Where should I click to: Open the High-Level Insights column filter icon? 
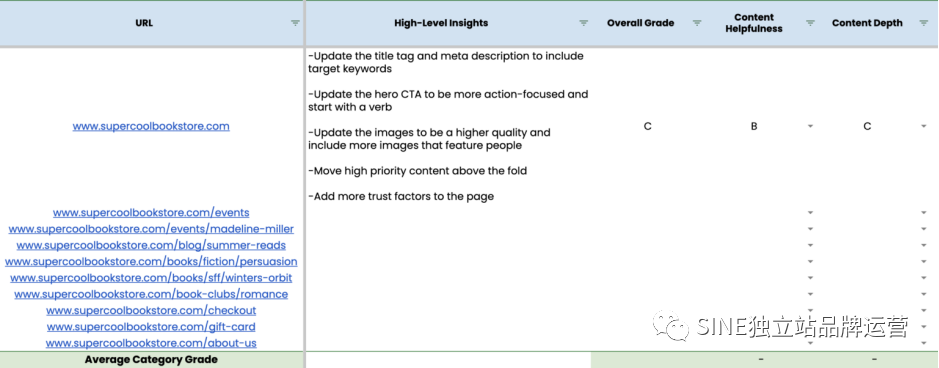583,23
